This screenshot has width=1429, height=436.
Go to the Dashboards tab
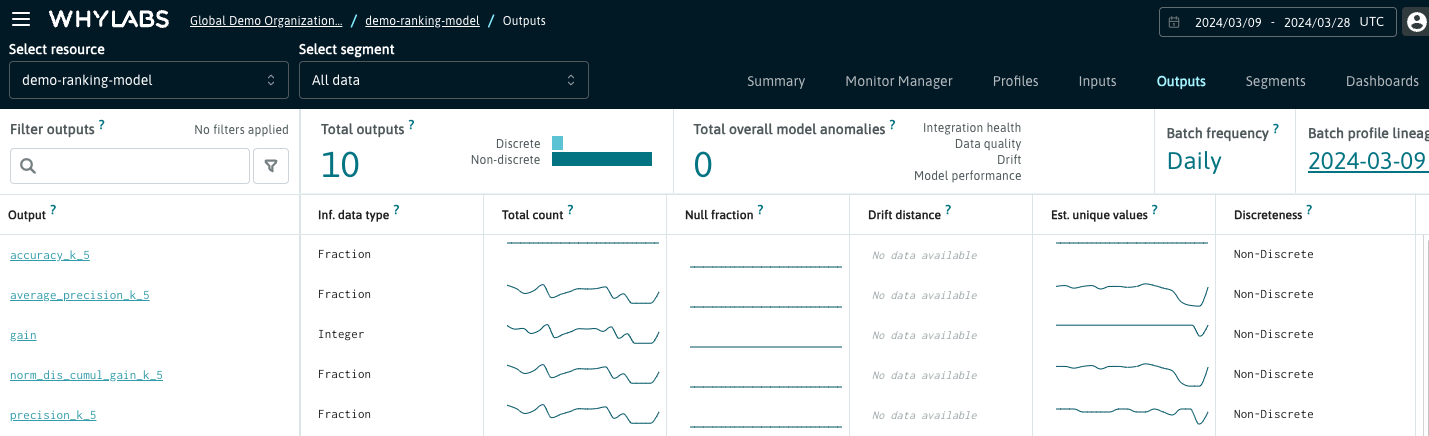coord(1382,82)
